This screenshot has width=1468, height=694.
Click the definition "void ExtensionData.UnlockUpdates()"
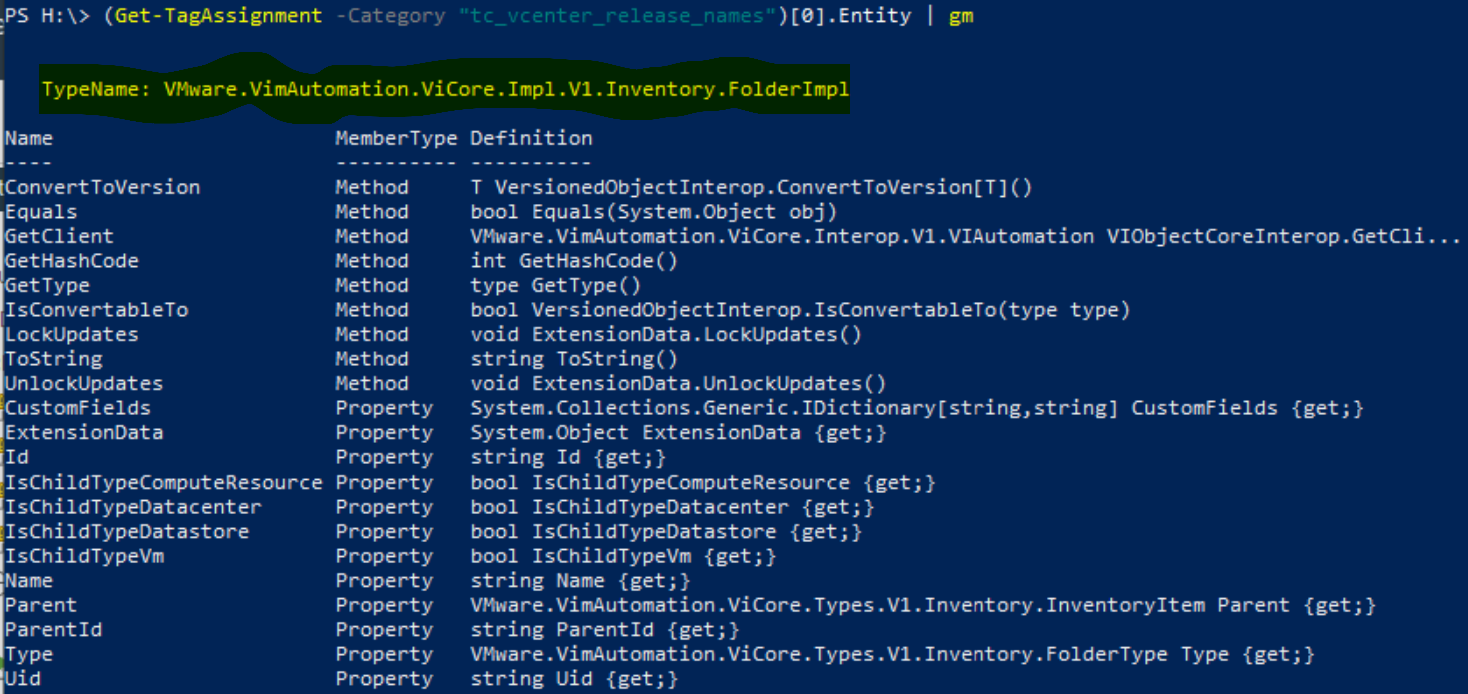678,383
